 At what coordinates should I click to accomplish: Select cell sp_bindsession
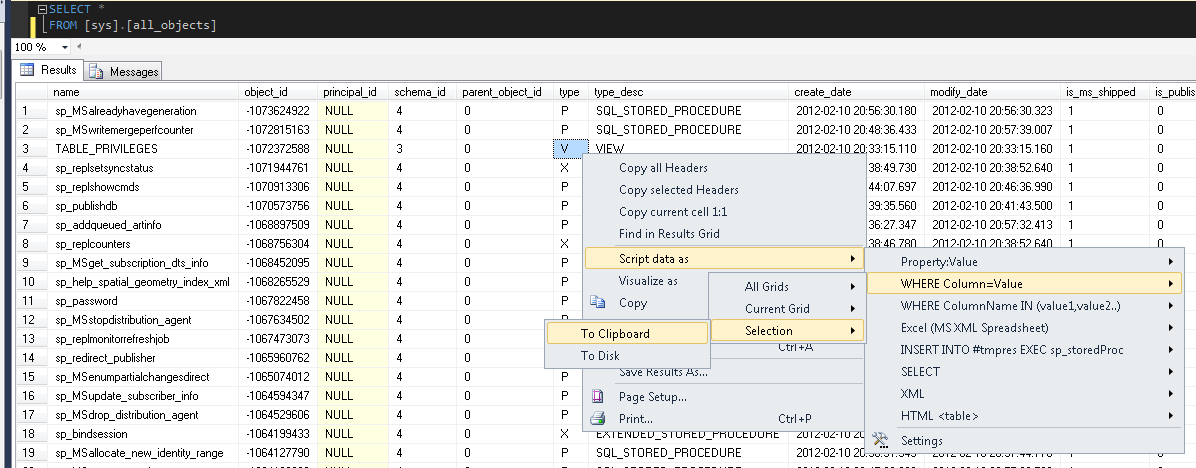coord(144,434)
